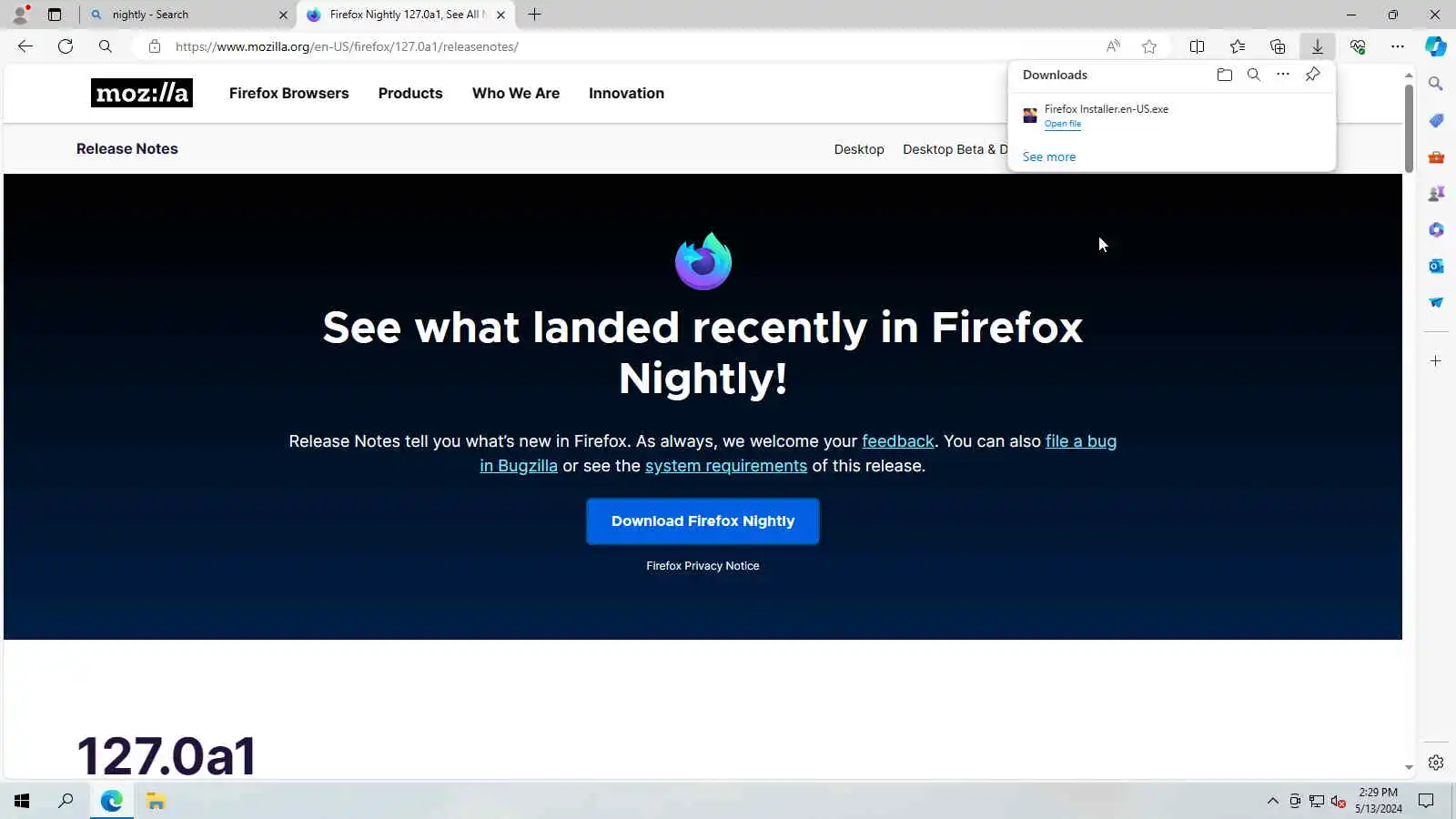Open Browser essentials heart icon
This screenshot has width=1456, height=819.
1358,46
